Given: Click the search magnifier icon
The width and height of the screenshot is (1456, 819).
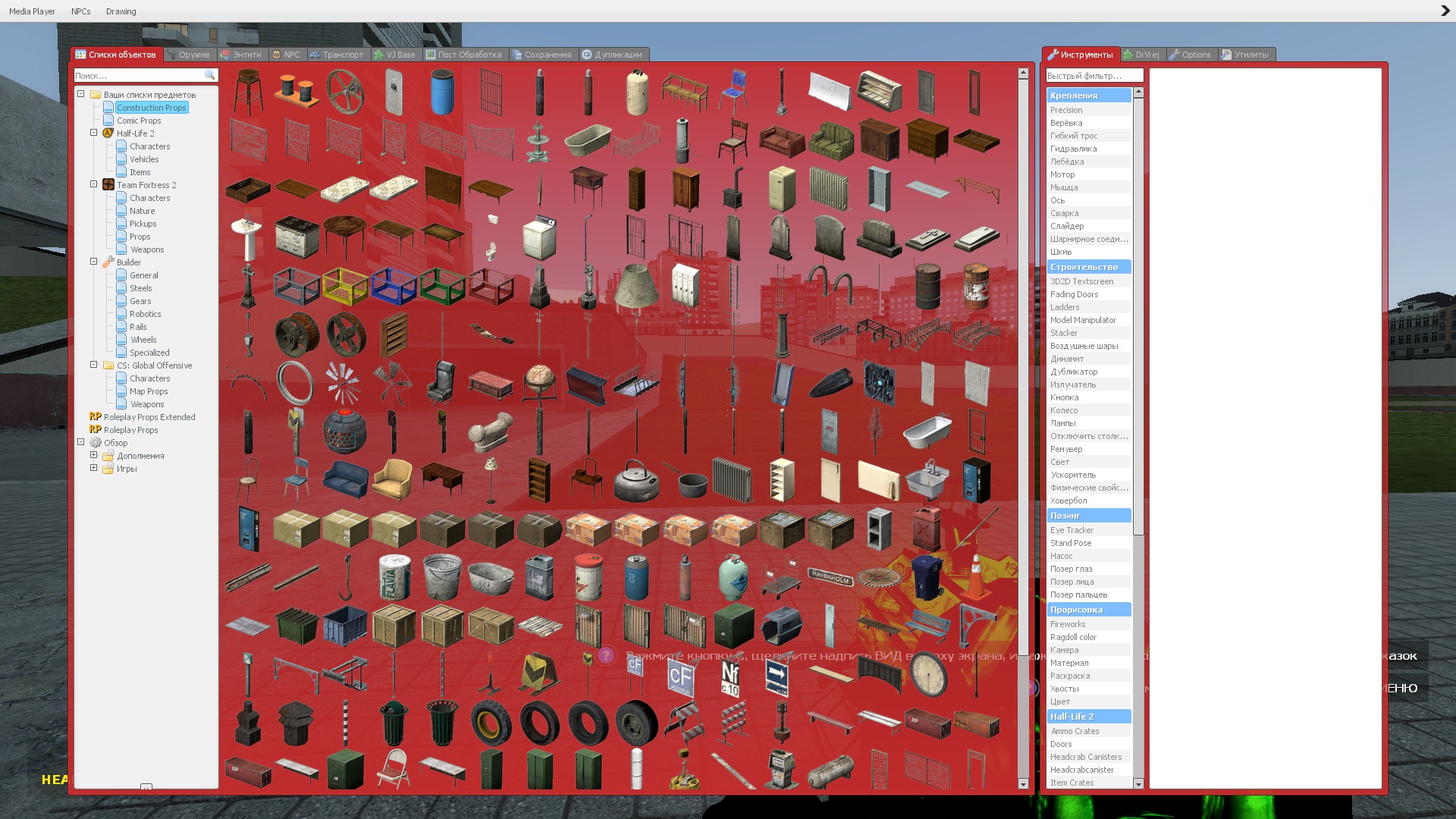Looking at the screenshot, I should [210, 75].
